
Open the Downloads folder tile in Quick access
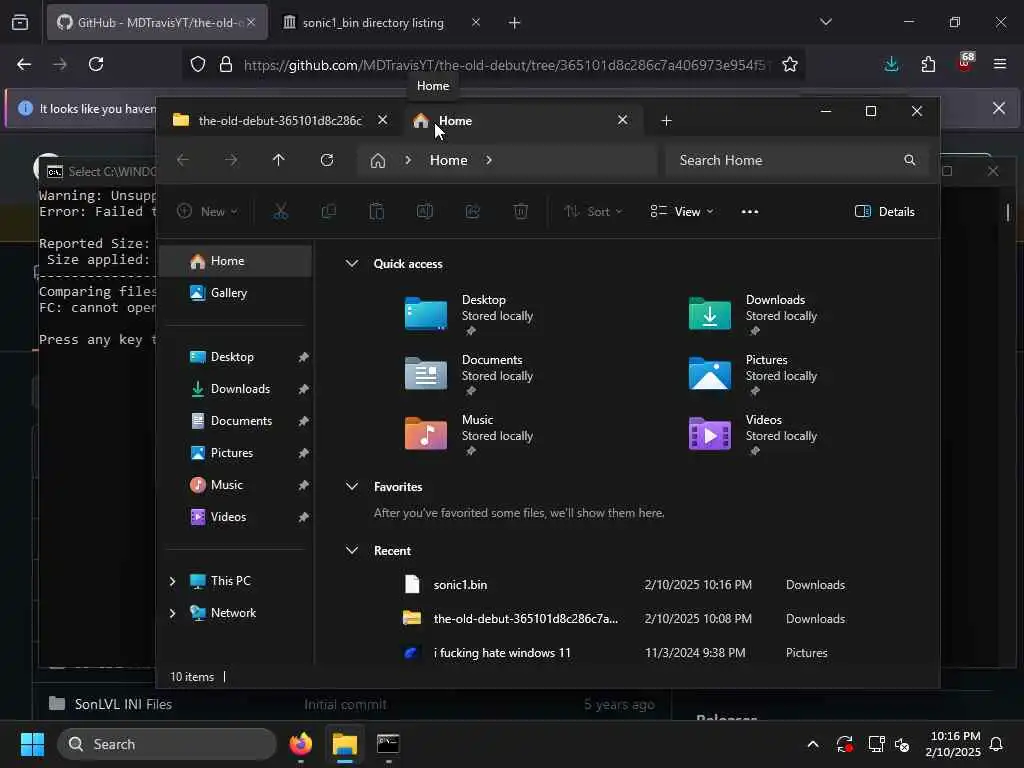click(x=753, y=315)
